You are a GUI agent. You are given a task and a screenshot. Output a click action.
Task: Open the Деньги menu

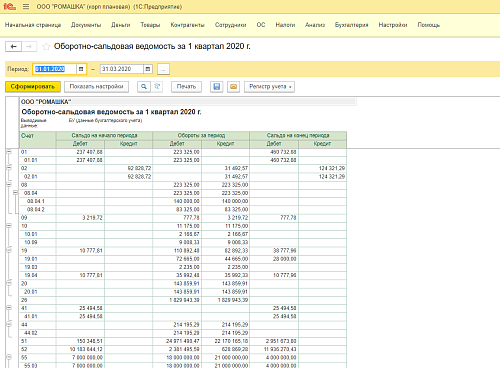tap(121, 25)
